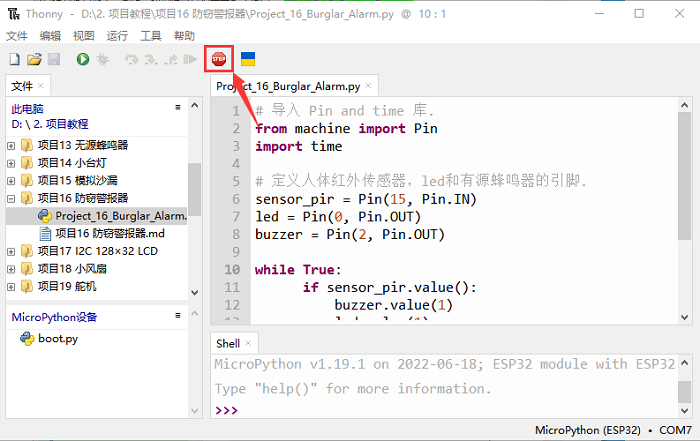Collapse the 项目16 防窃警报器 folder
This screenshot has width=700, height=441.
coord(12,198)
